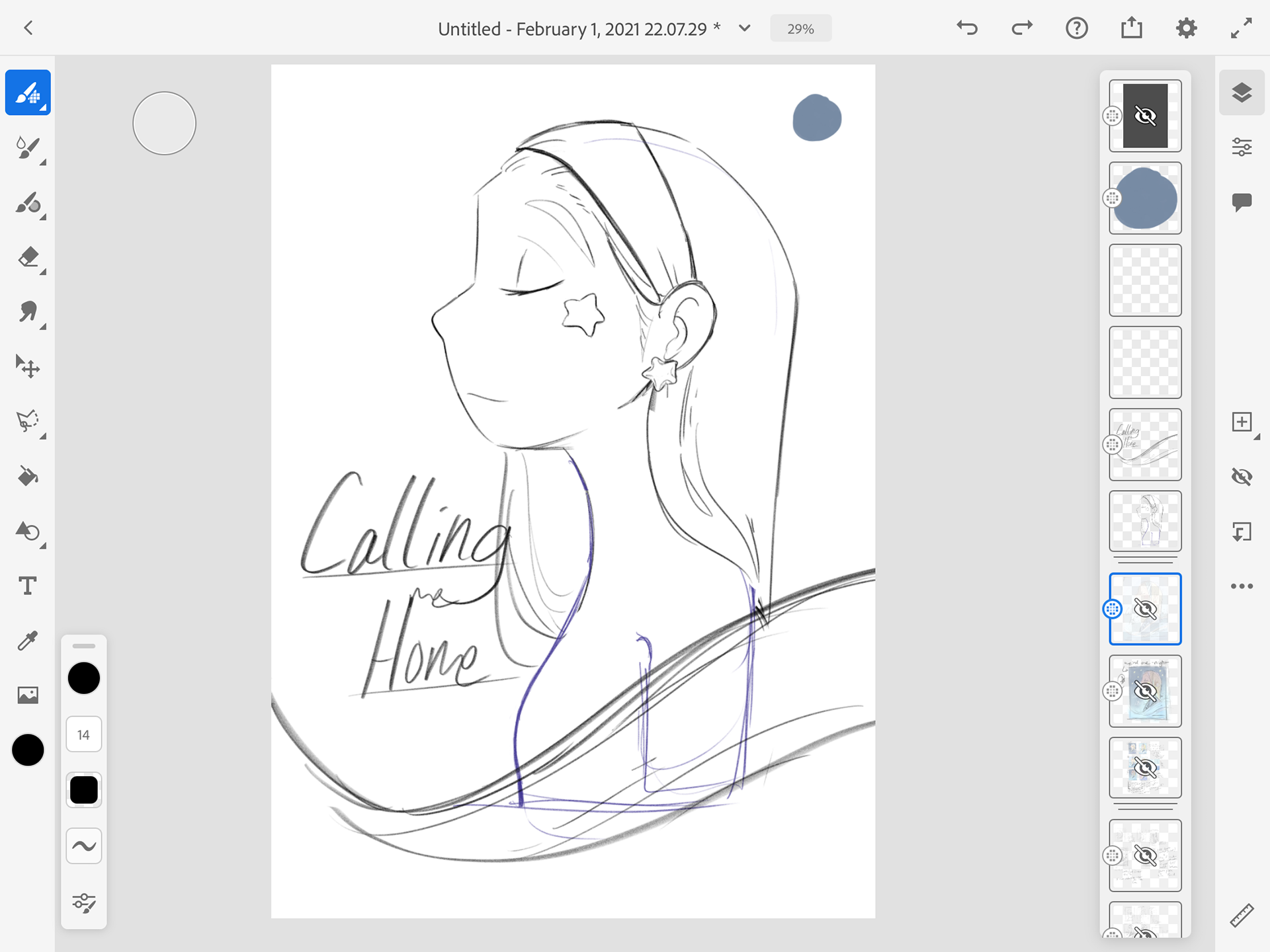Image resolution: width=1270 pixels, height=952 pixels.
Task: Open more layer actions ellipsis
Action: (1242, 586)
